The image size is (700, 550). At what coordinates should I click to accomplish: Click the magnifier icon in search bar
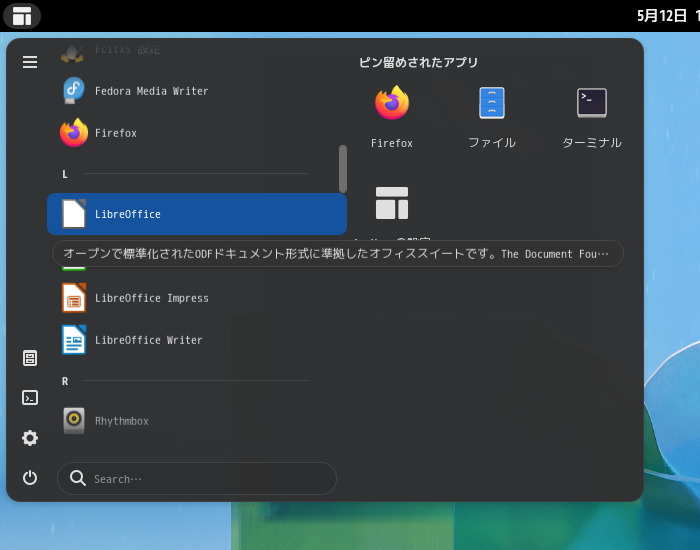(x=78, y=478)
